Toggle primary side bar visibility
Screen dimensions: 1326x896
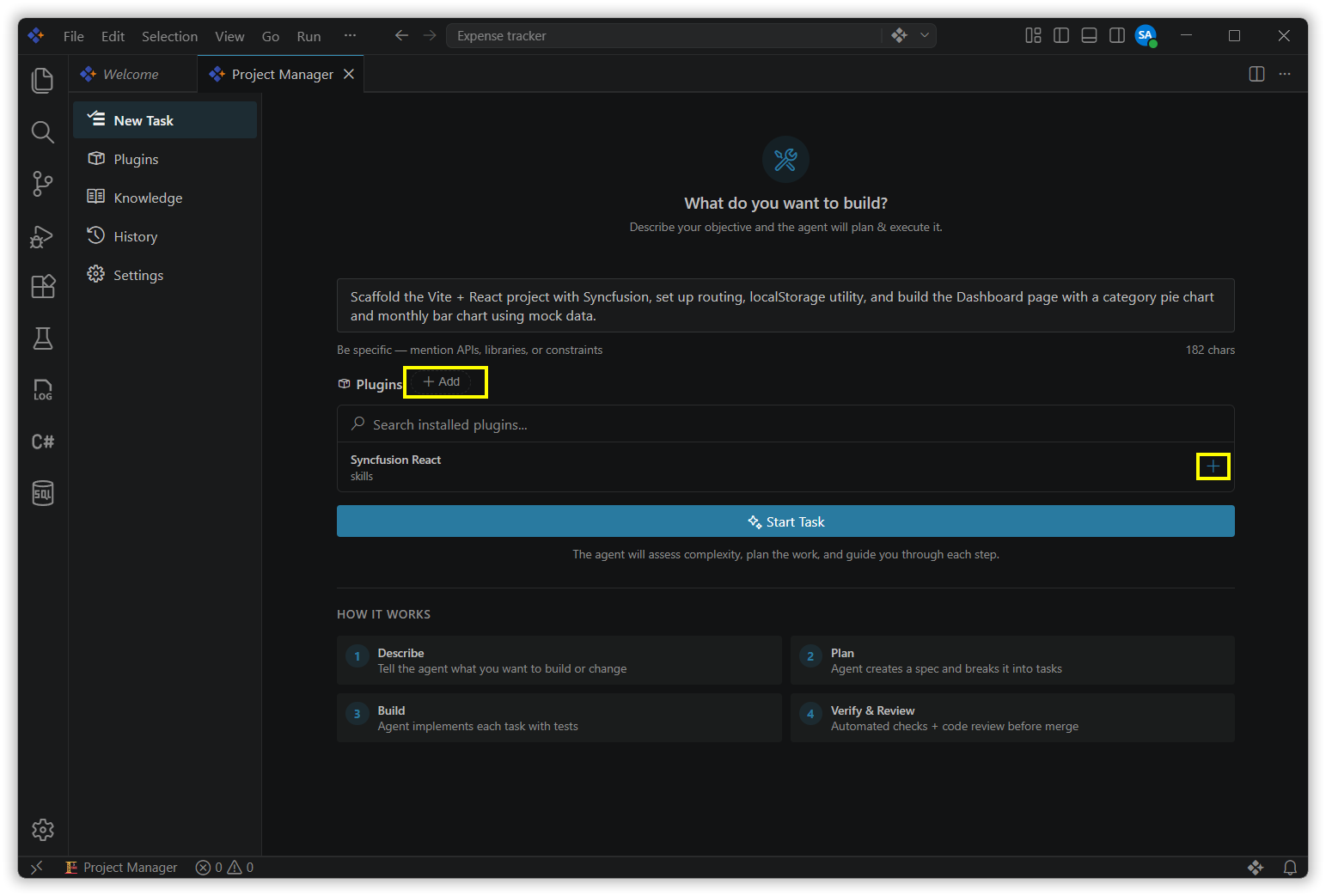(x=1061, y=35)
